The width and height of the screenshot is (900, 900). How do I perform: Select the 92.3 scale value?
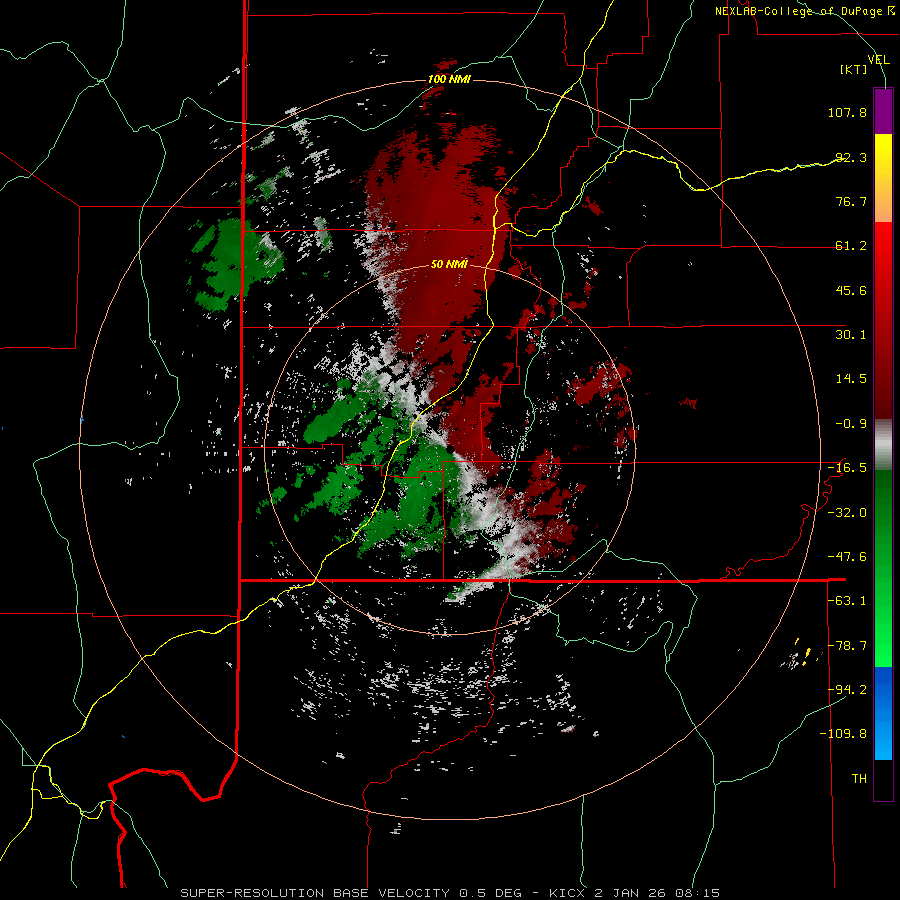click(x=851, y=157)
